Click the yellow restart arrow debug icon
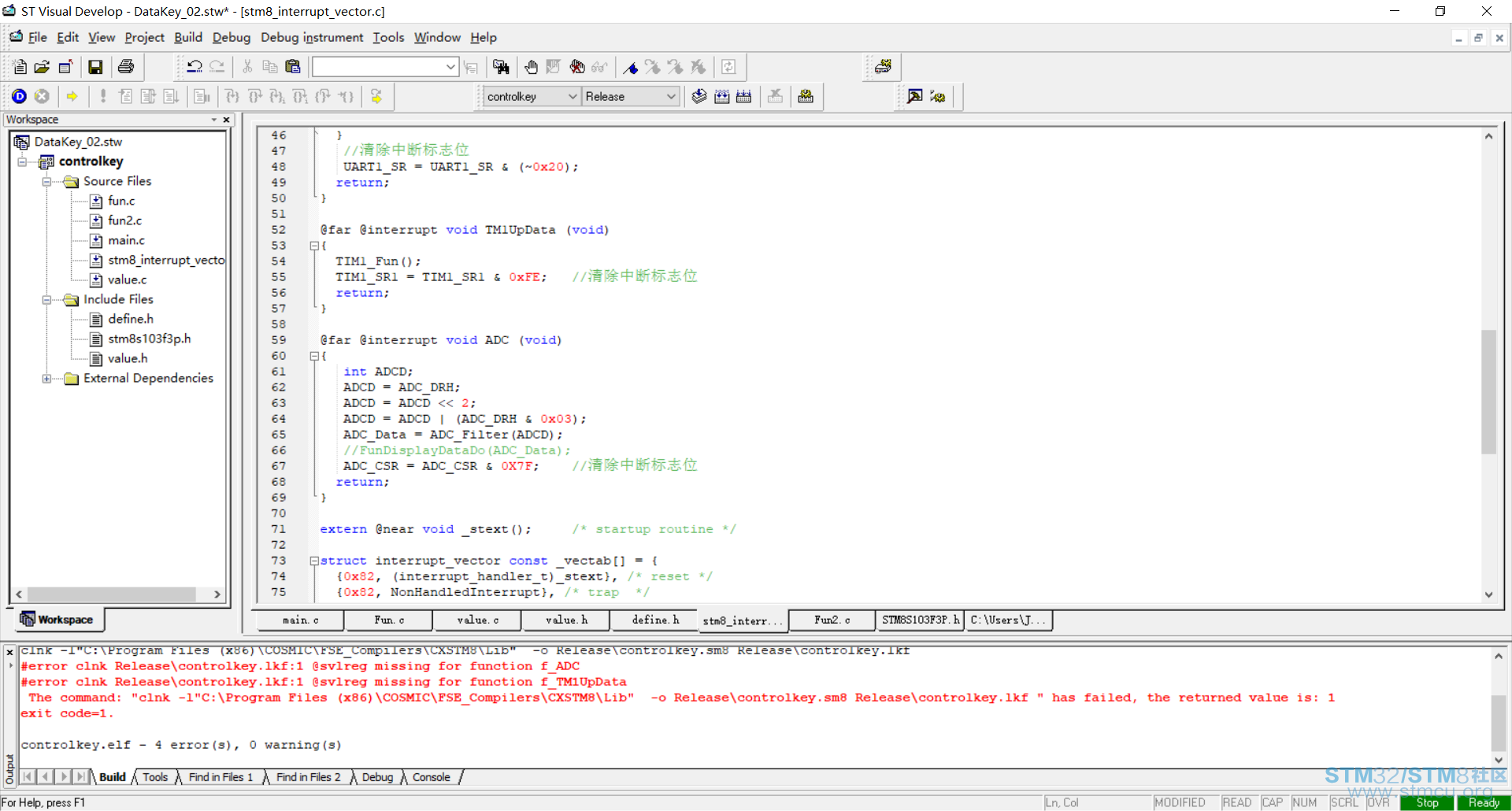This screenshot has width=1512, height=811. [x=376, y=96]
